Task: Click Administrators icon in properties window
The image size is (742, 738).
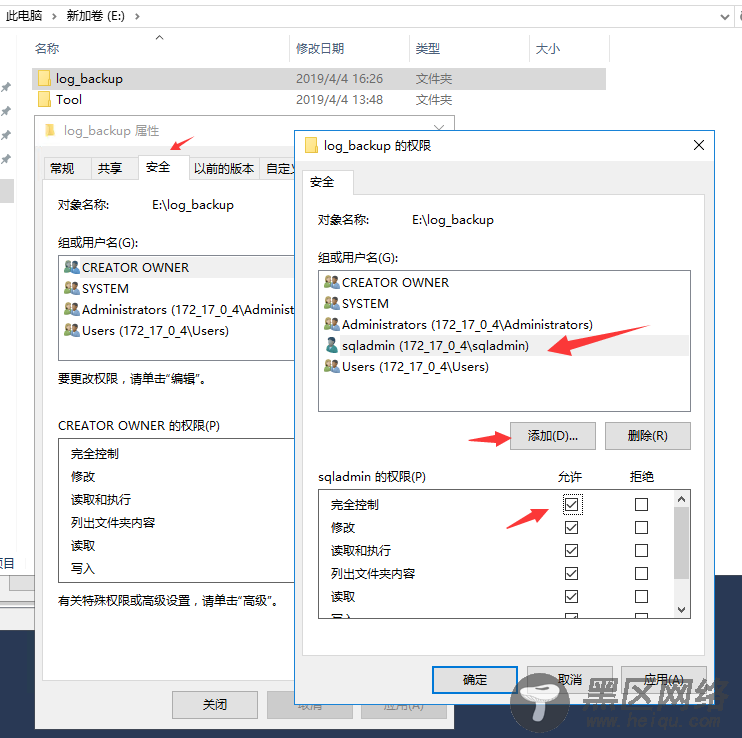Action: 72,309
